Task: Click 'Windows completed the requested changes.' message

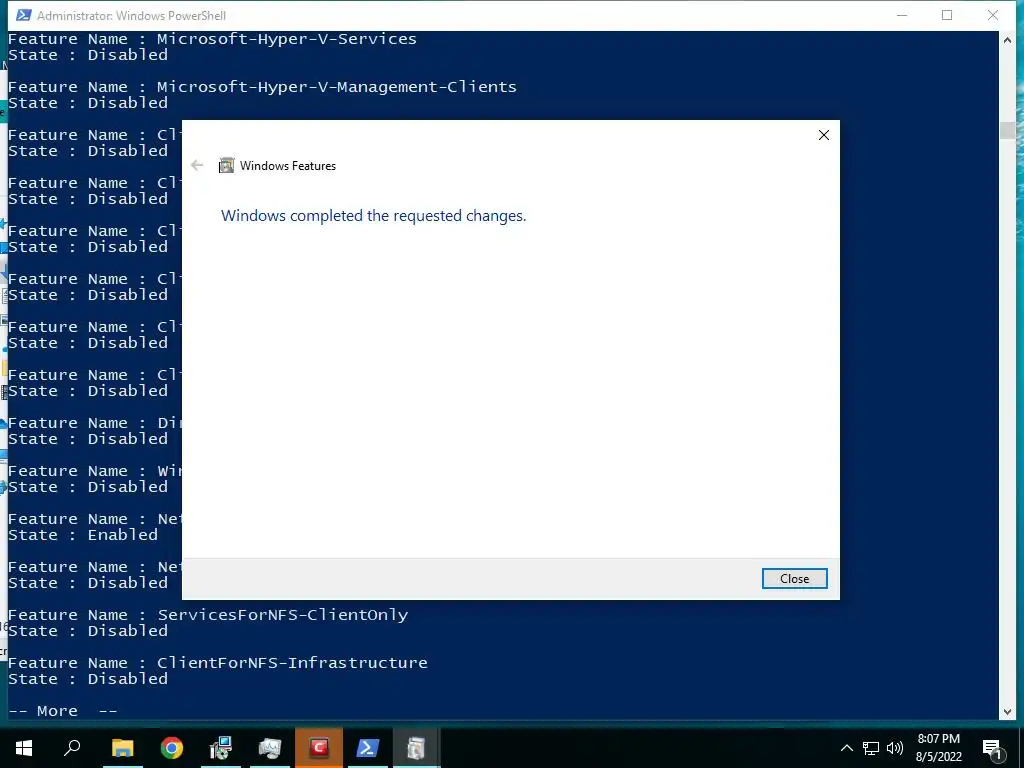Action: coord(374,216)
